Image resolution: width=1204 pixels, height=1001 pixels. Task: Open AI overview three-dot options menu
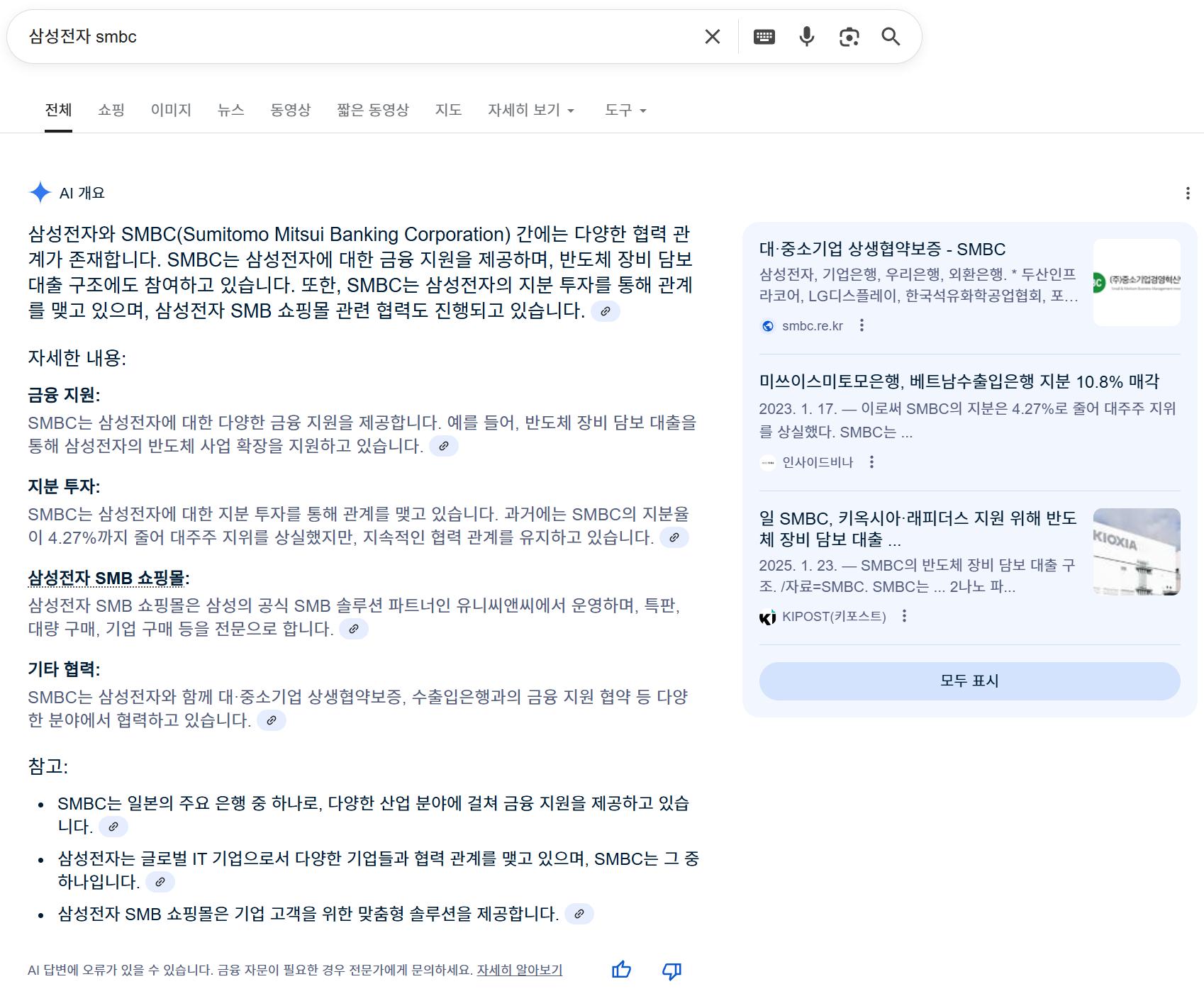1188,193
